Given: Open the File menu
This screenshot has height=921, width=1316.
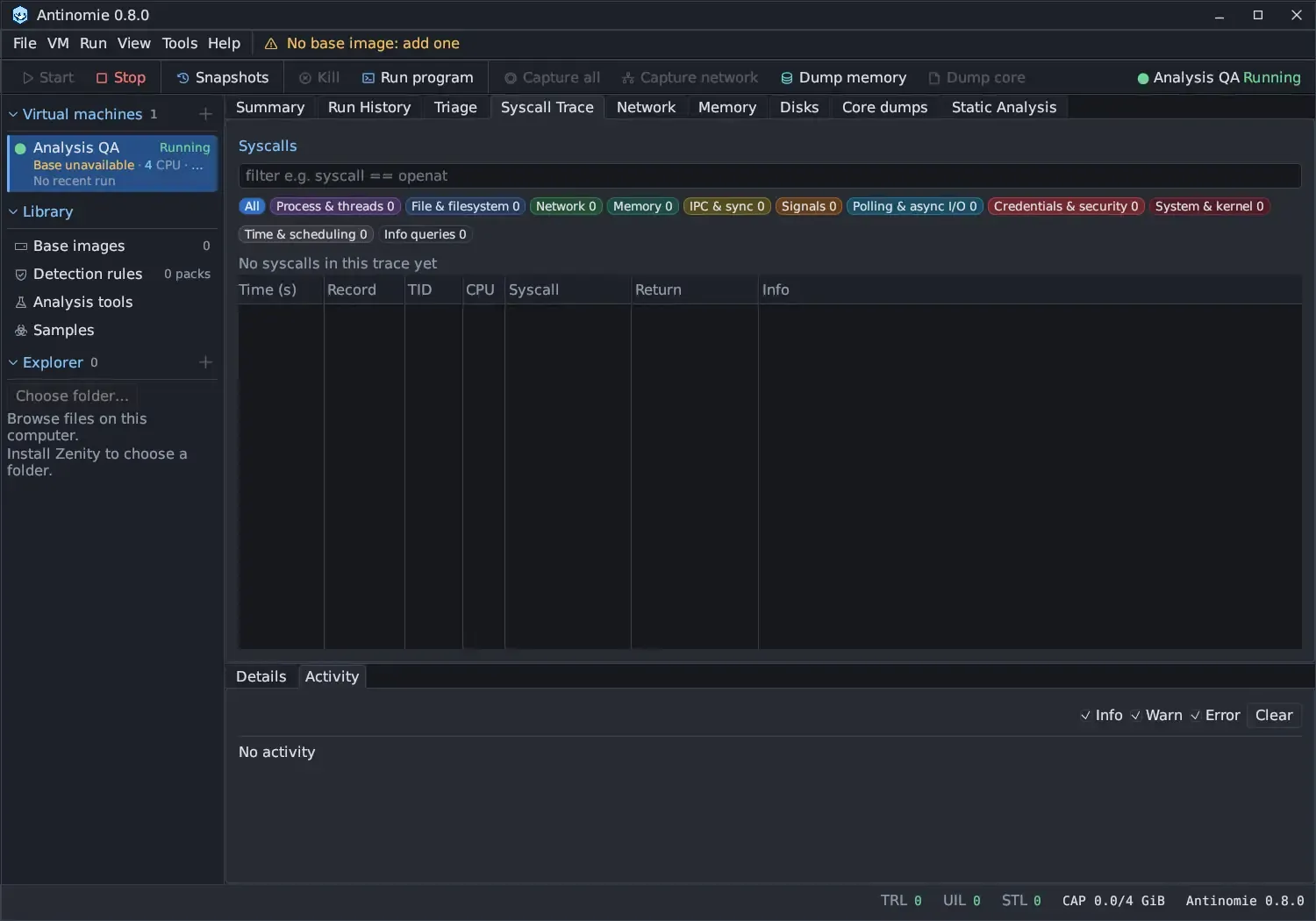Looking at the screenshot, I should click(25, 43).
